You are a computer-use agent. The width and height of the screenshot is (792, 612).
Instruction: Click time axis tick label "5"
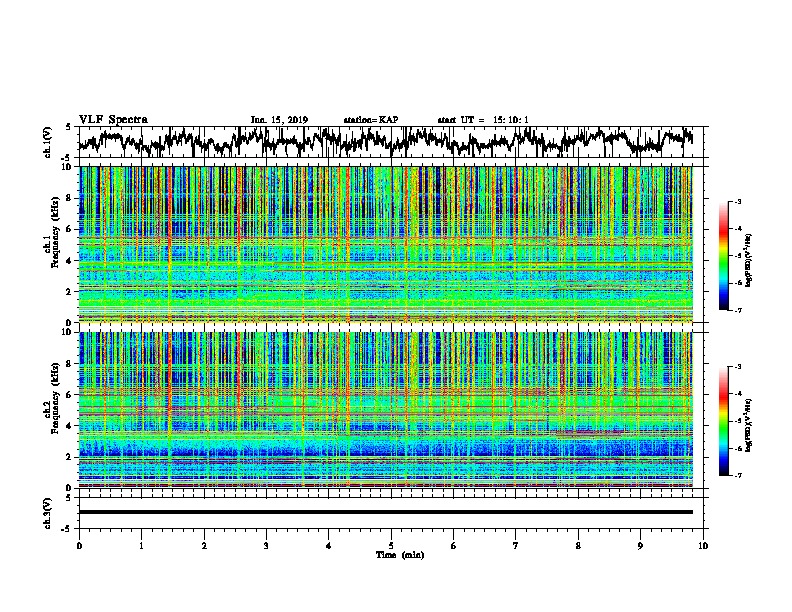pos(391,546)
